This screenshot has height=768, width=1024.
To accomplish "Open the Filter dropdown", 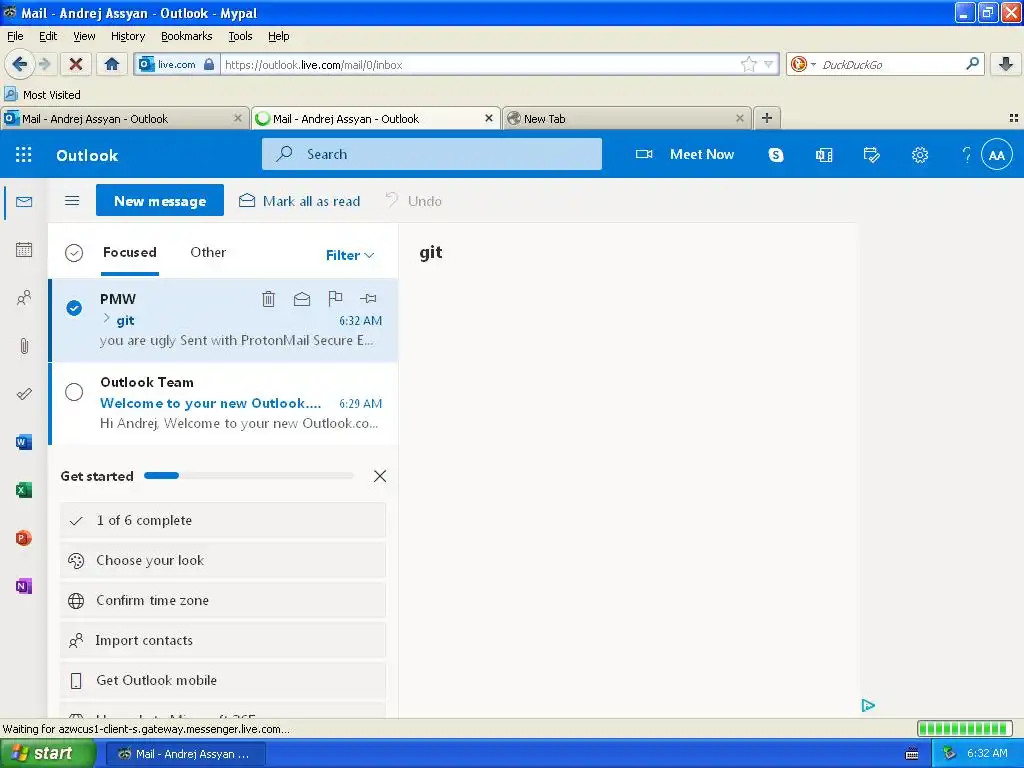I will (x=350, y=255).
